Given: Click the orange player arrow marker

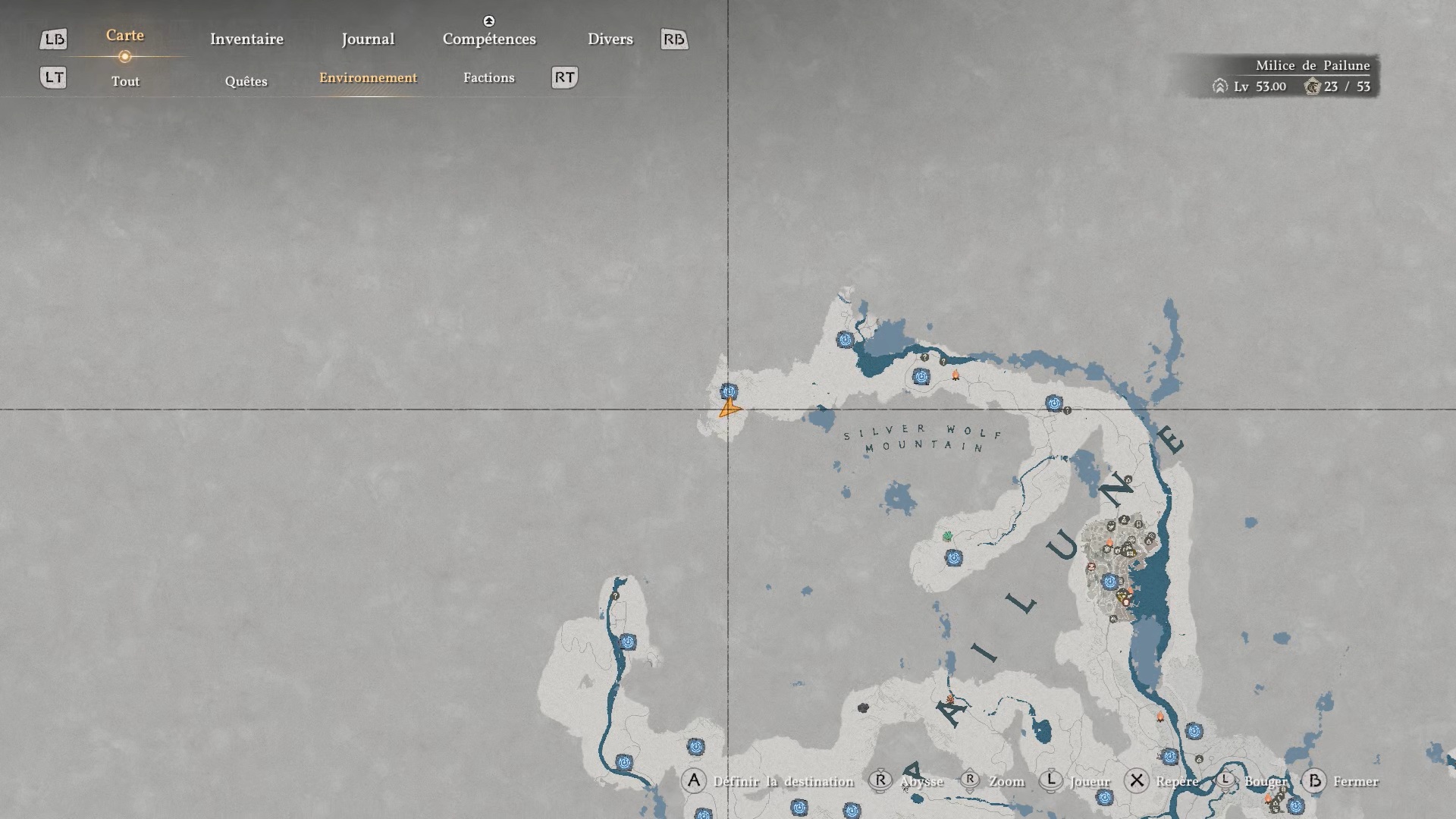Looking at the screenshot, I should pyautogui.click(x=729, y=410).
